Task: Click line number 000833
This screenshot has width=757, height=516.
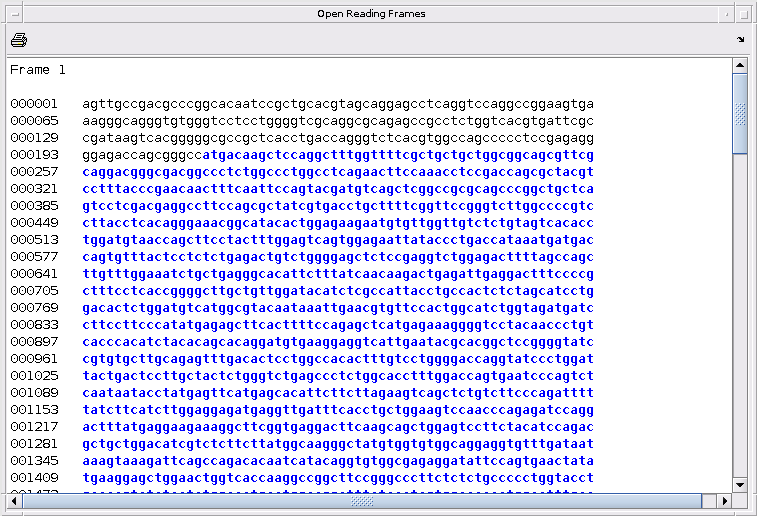Action: coord(34,324)
